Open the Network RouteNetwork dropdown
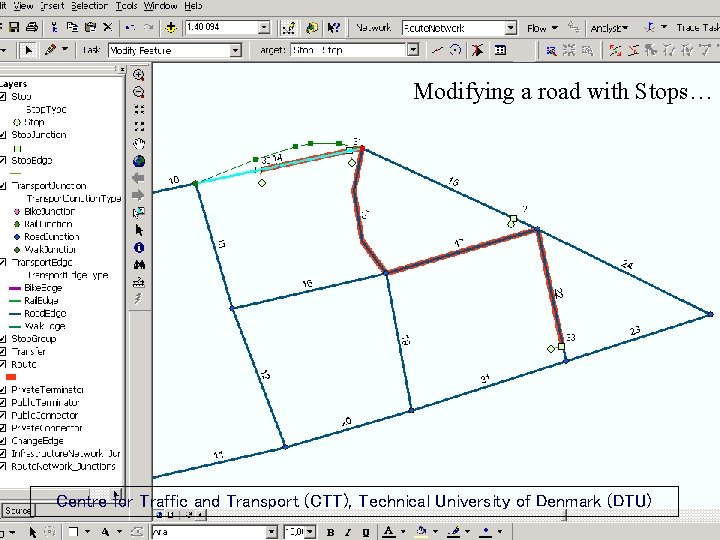The image size is (720, 540). 511,28
